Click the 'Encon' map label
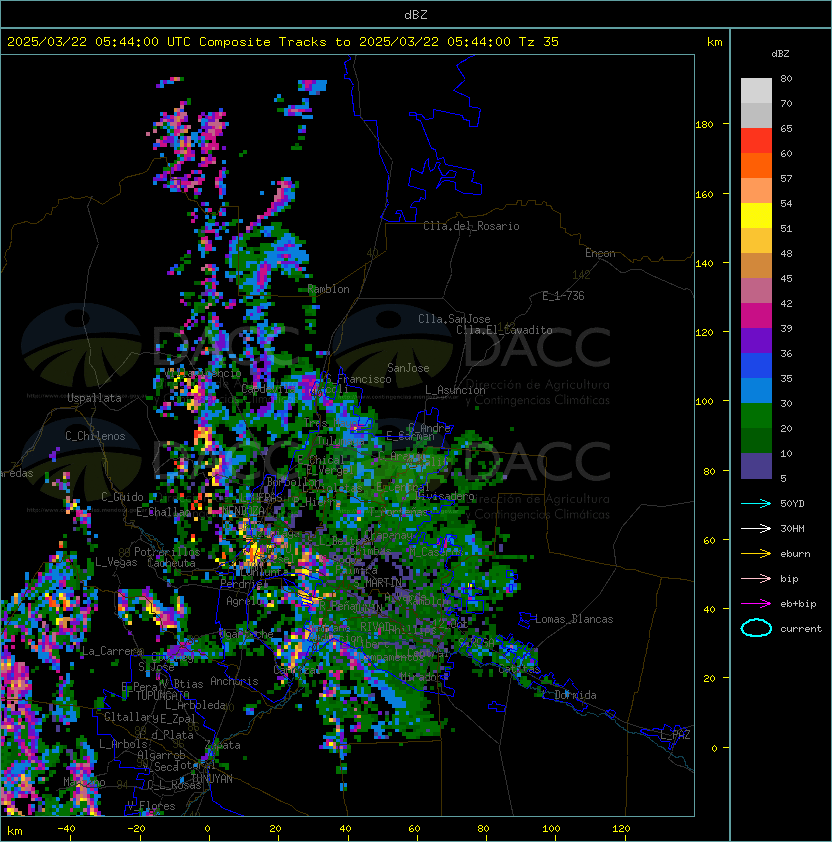The width and height of the screenshot is (832, 842). (600, 253)
